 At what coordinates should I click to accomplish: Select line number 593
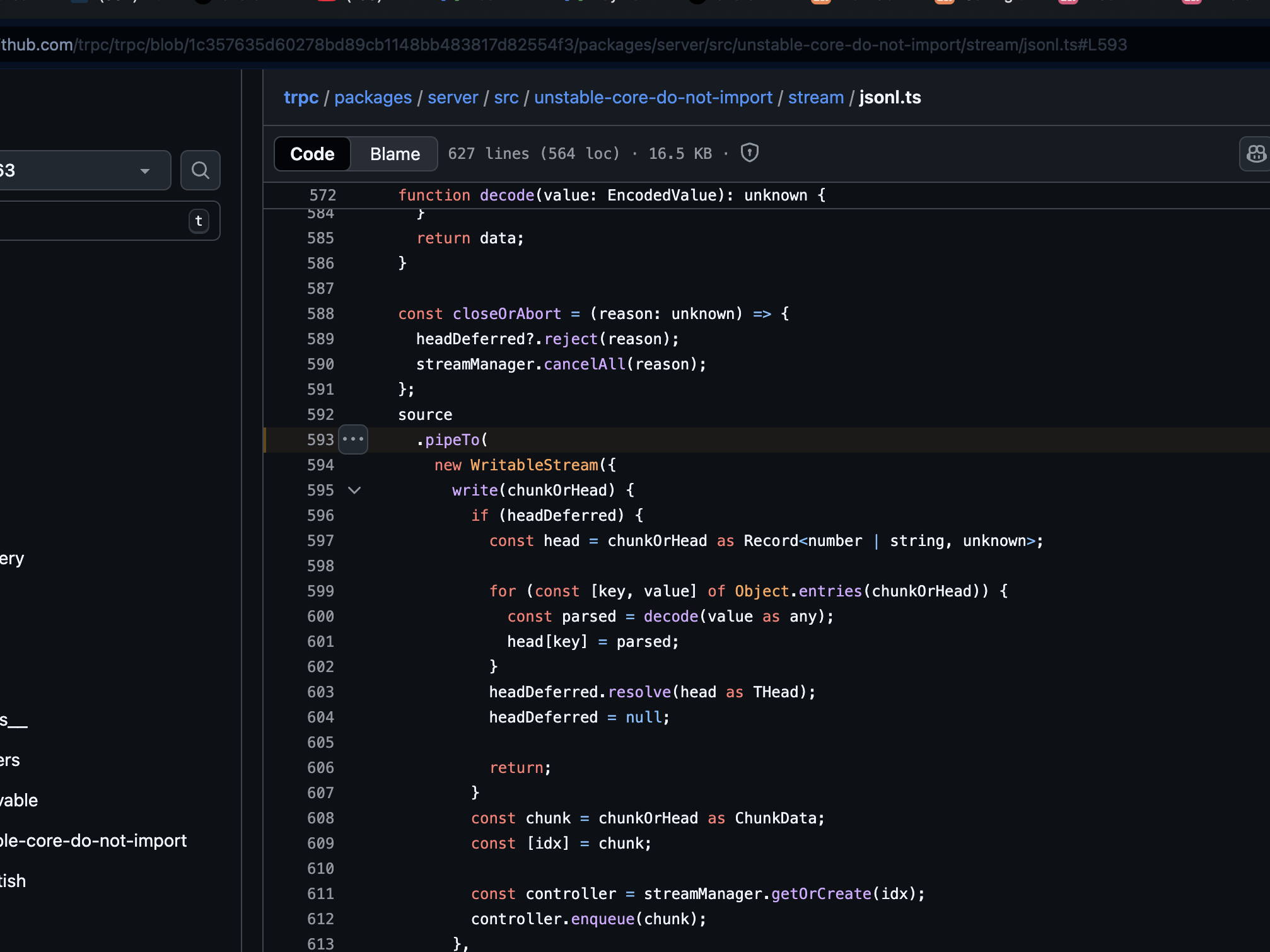coord(320,439)
